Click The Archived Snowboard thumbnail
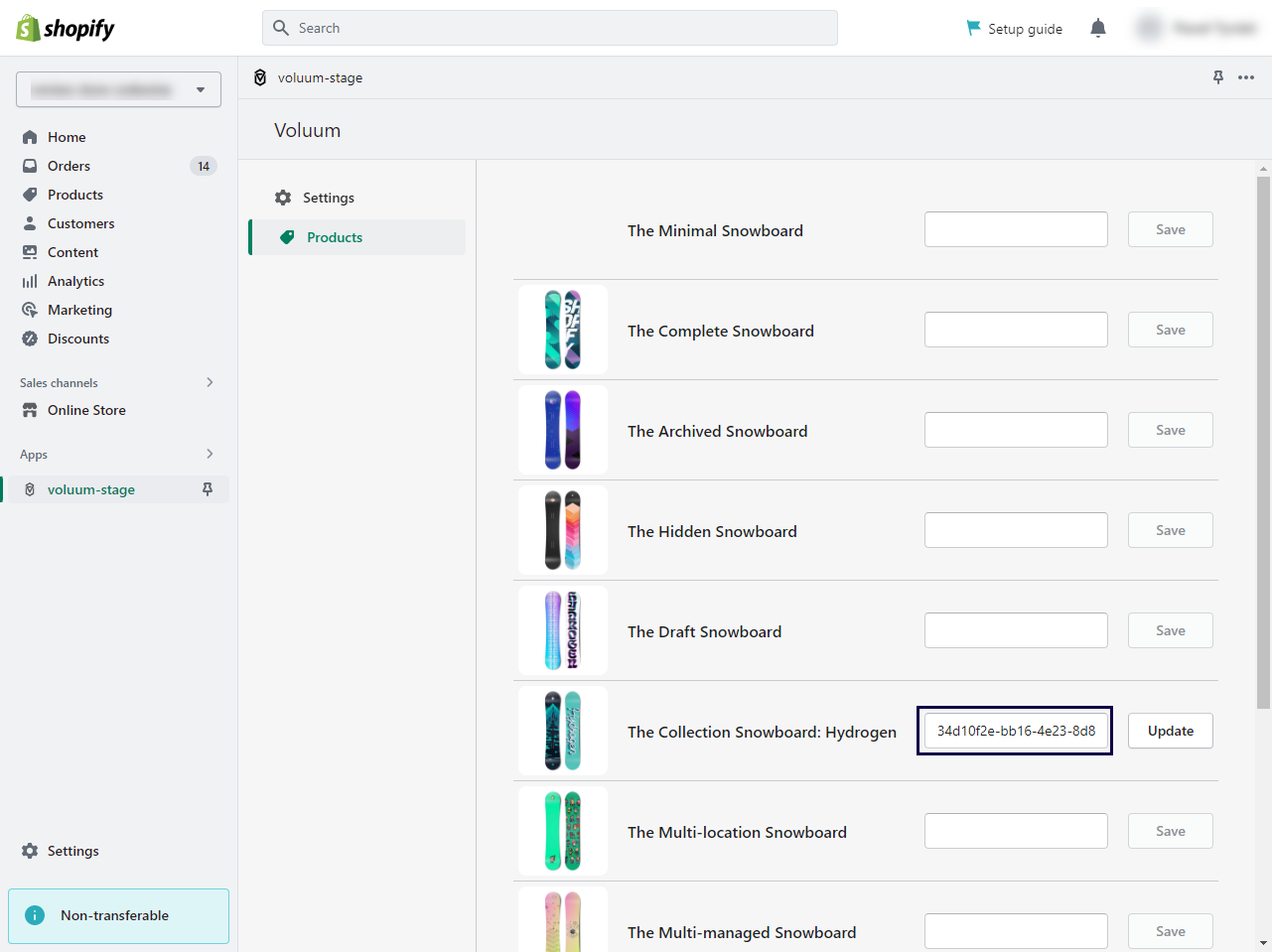 click(563, 430)
